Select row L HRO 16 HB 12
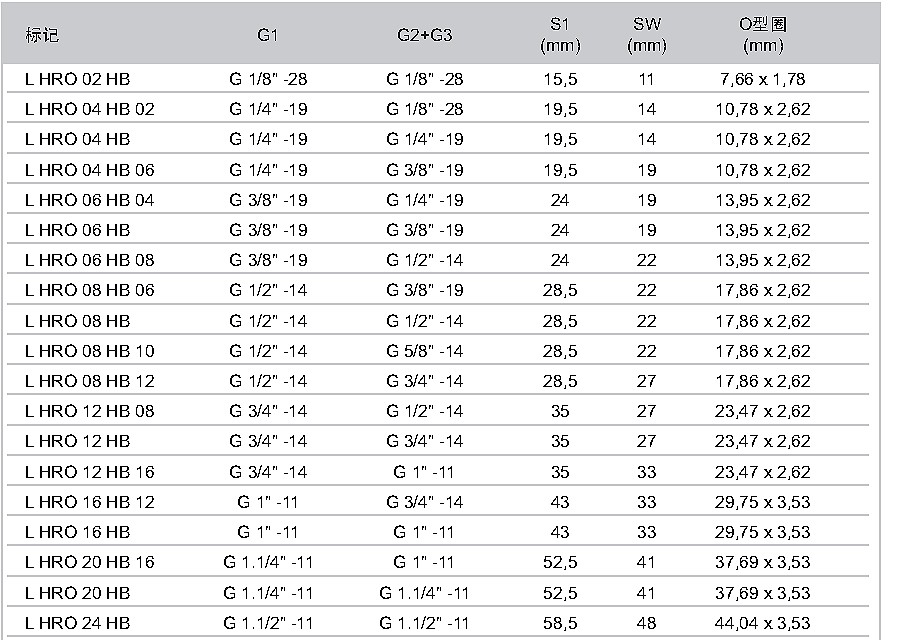 point(438,502)
